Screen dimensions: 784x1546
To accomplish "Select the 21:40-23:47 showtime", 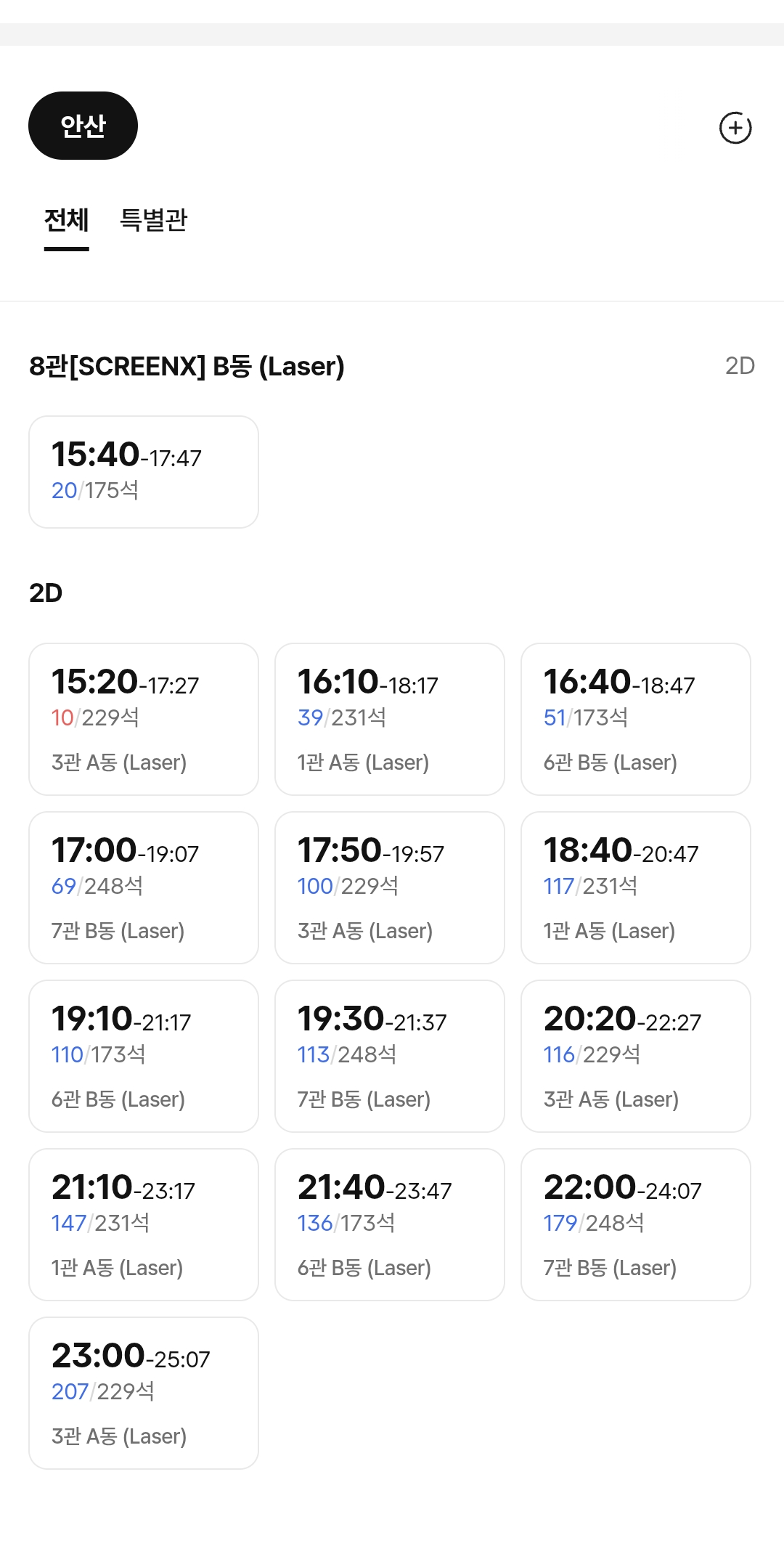I will coord(389,1224).
